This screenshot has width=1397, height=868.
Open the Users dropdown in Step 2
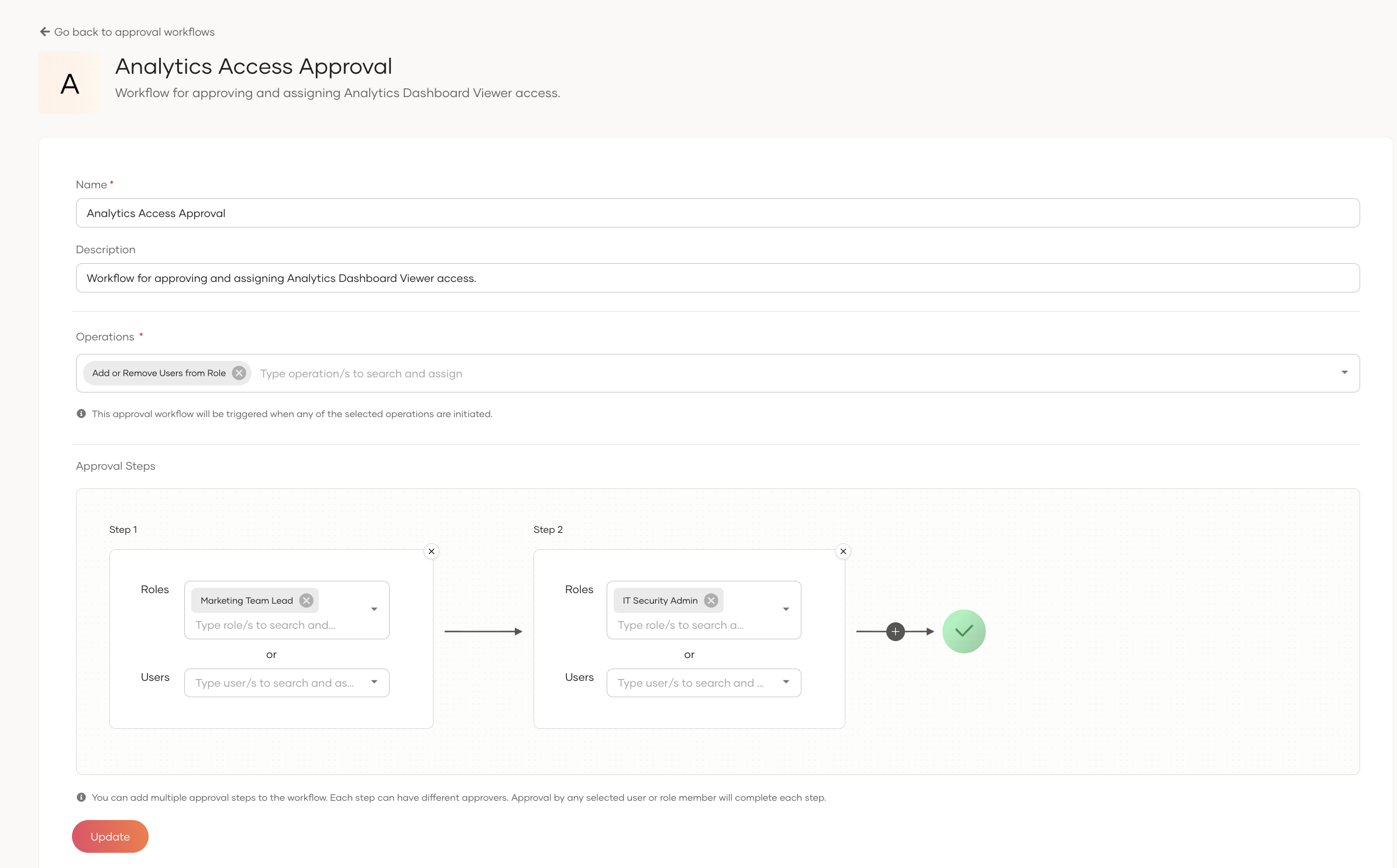point(785,683)
